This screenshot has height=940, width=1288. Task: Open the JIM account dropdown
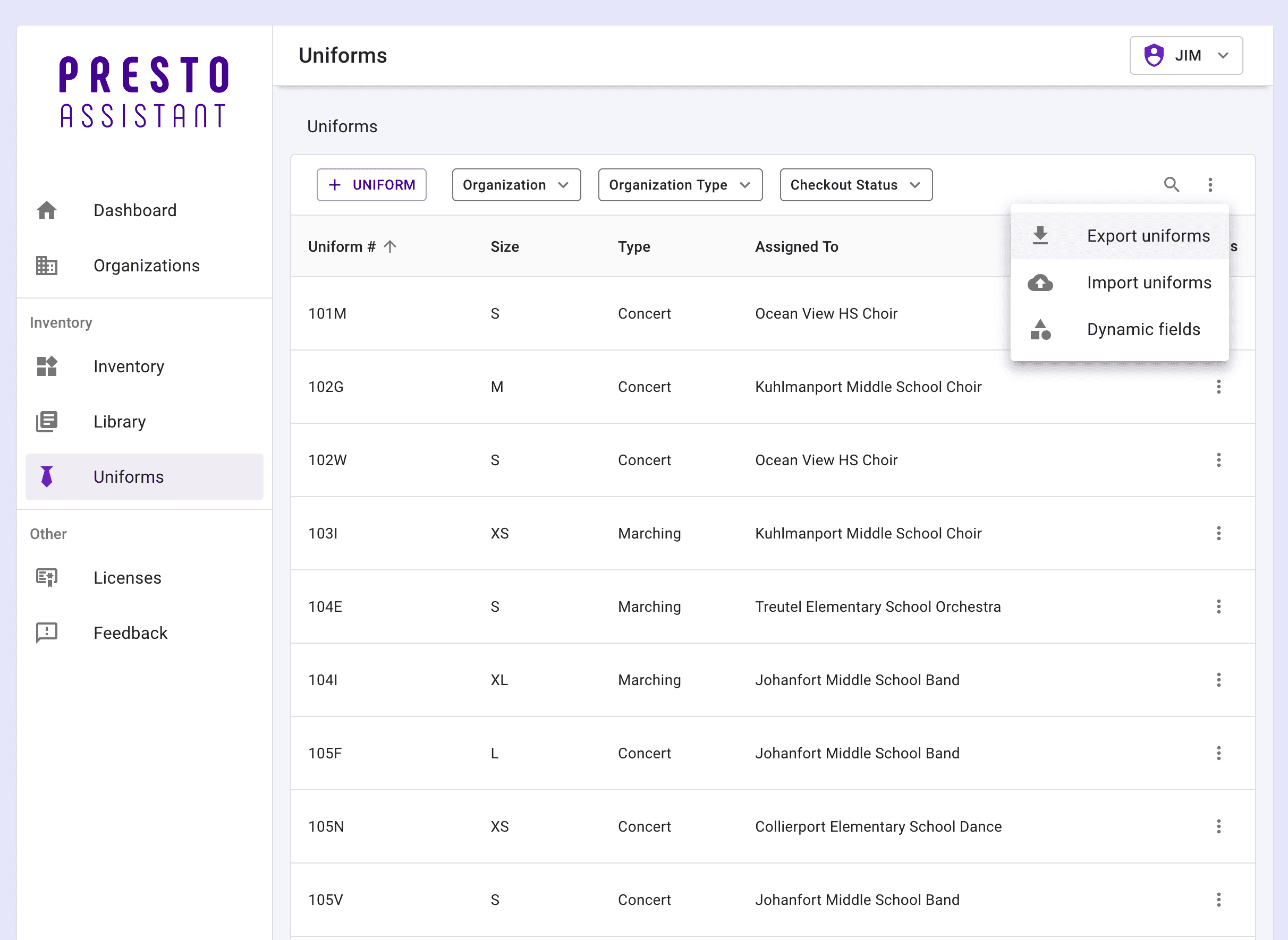tap(1186, 55)
